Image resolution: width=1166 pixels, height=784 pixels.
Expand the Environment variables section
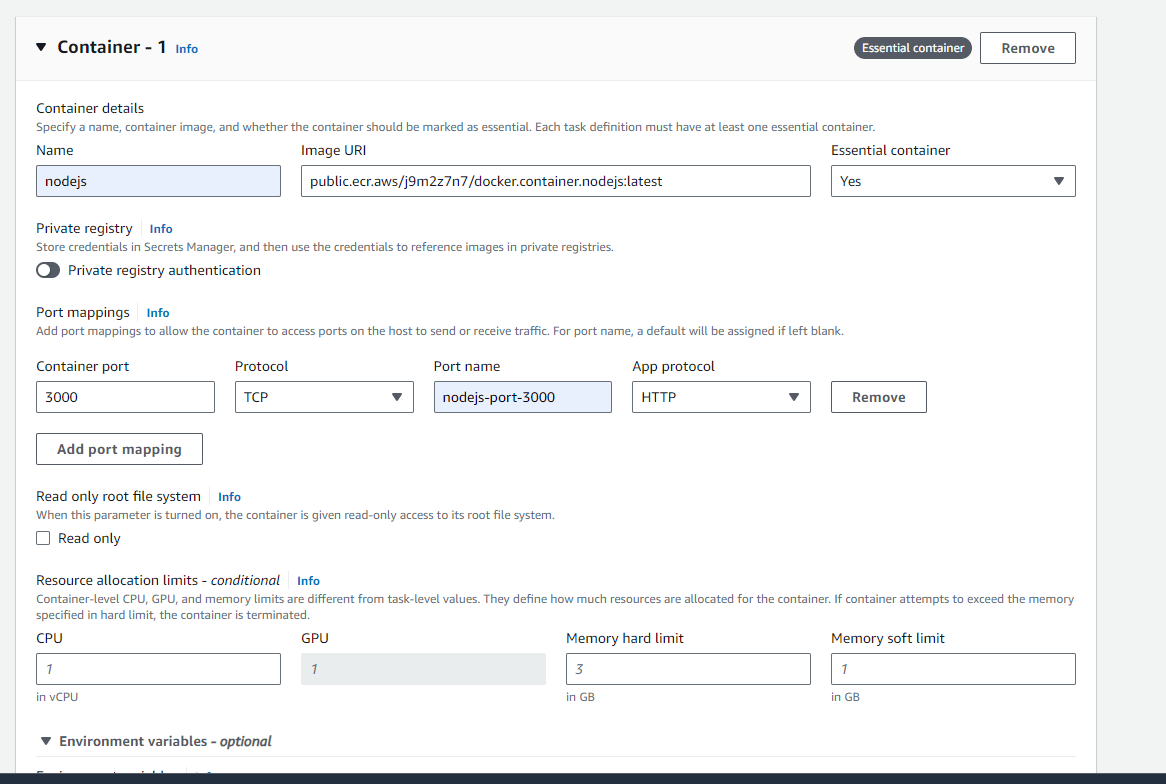pos(46,741)
